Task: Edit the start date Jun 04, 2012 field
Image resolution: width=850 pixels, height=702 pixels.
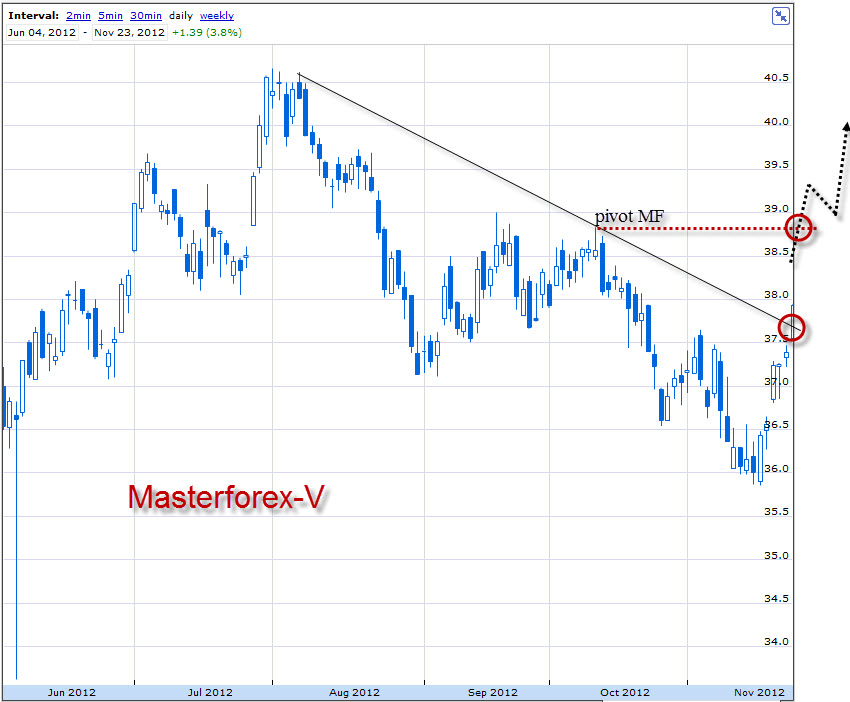Action: pos(42,33)
